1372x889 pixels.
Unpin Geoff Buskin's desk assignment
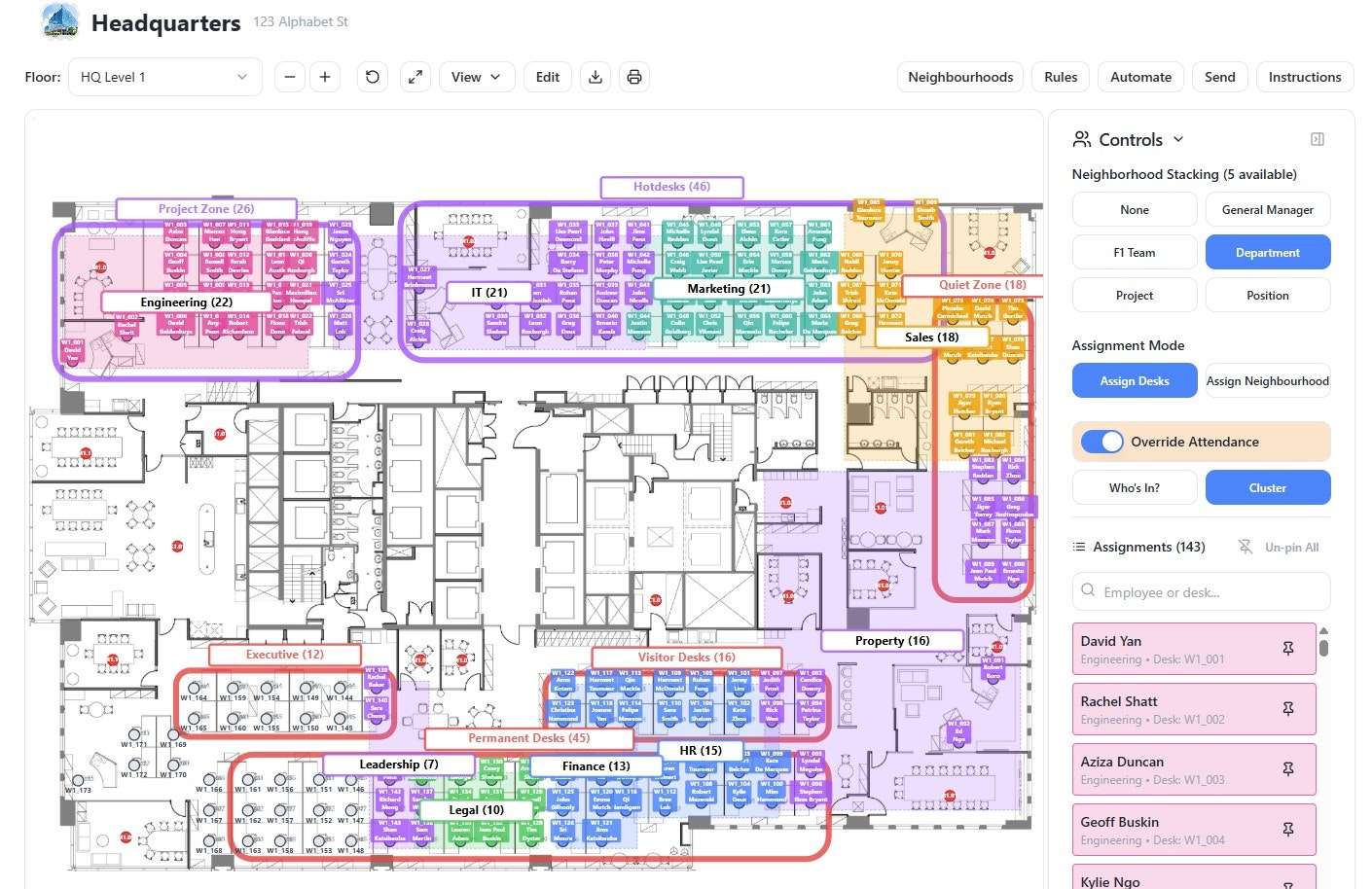coord(1288,830)
